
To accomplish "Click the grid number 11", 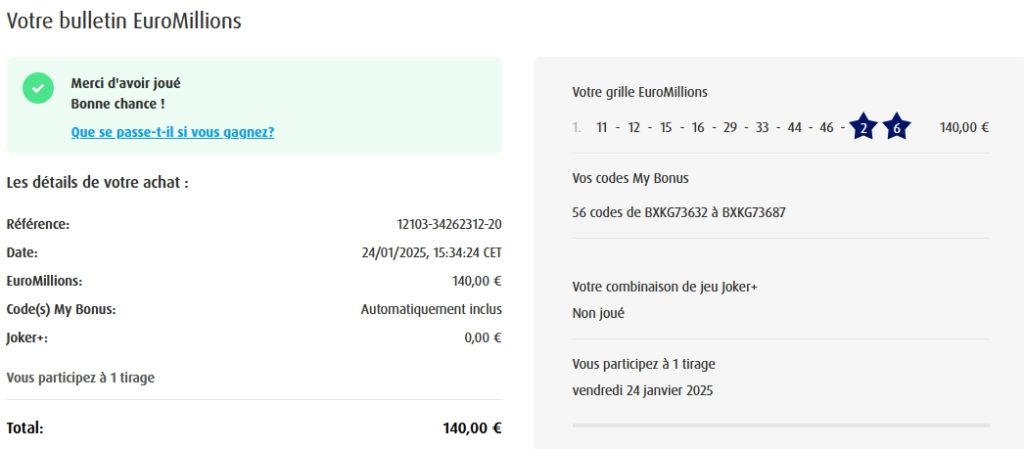I will pos(601,127).
